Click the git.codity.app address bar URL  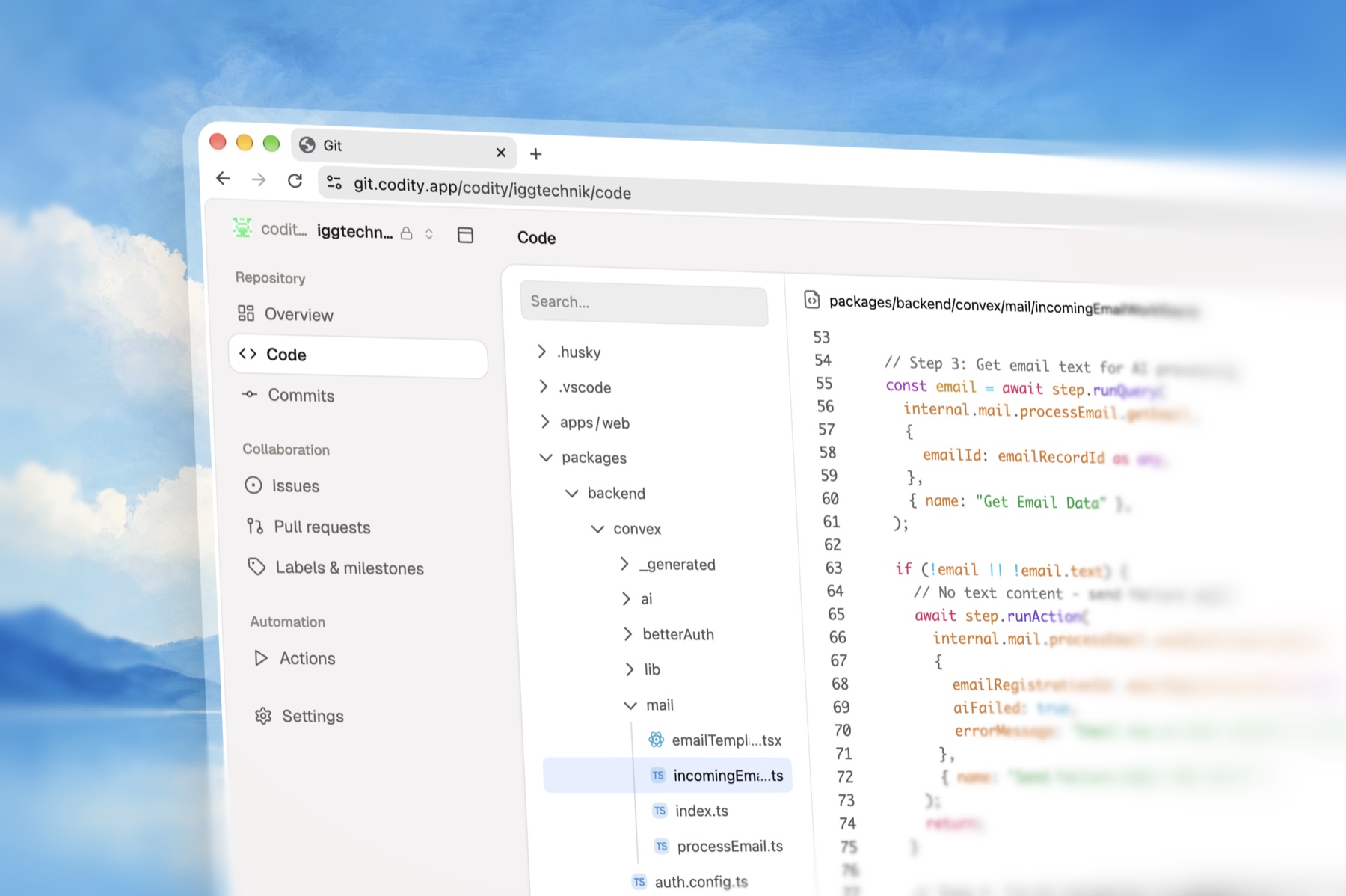[492, 188]
